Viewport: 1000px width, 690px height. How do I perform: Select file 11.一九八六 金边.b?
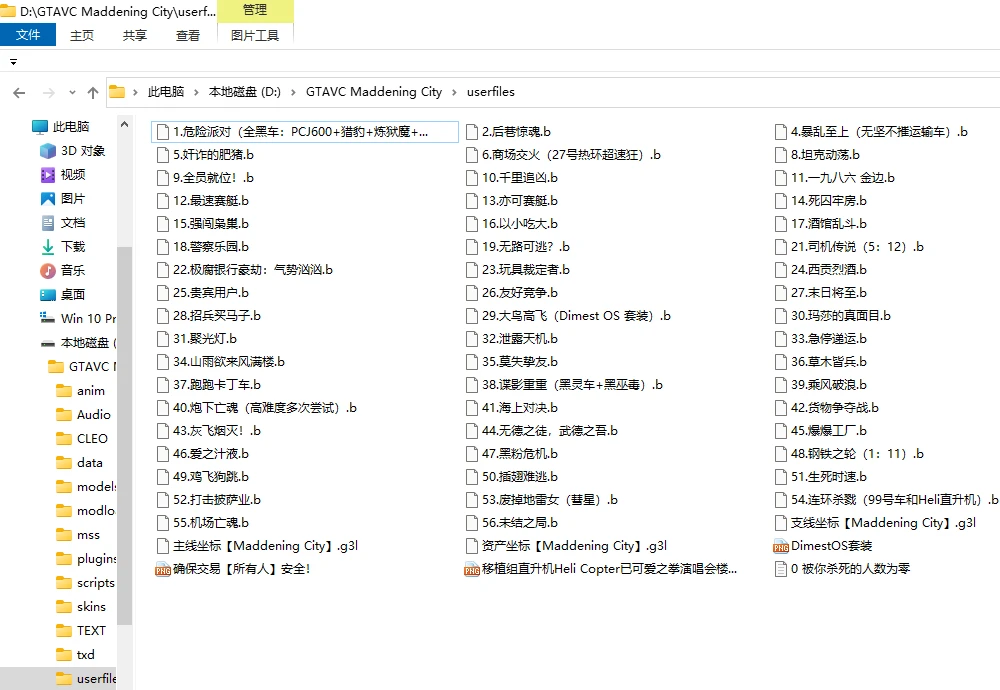point(834,178)
